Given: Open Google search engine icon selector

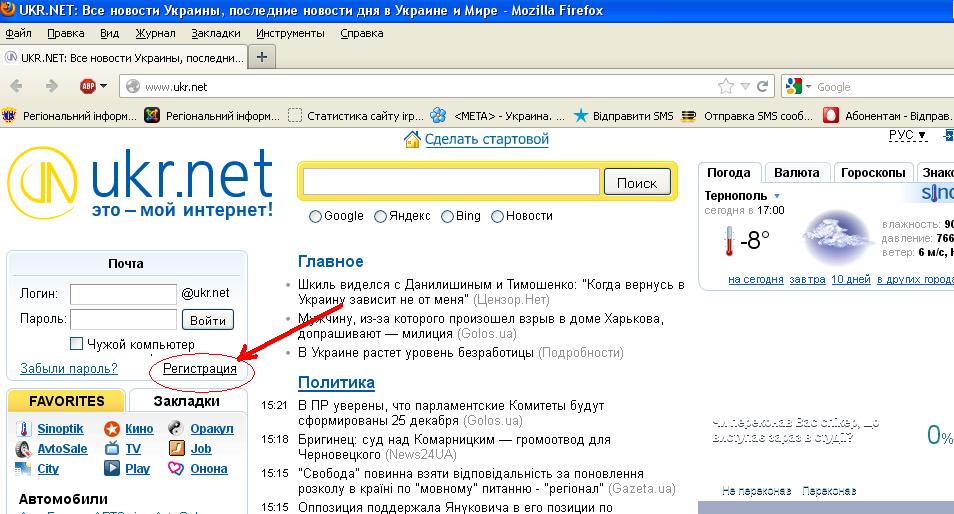Looking at the screenshot, I should point(794,86).
